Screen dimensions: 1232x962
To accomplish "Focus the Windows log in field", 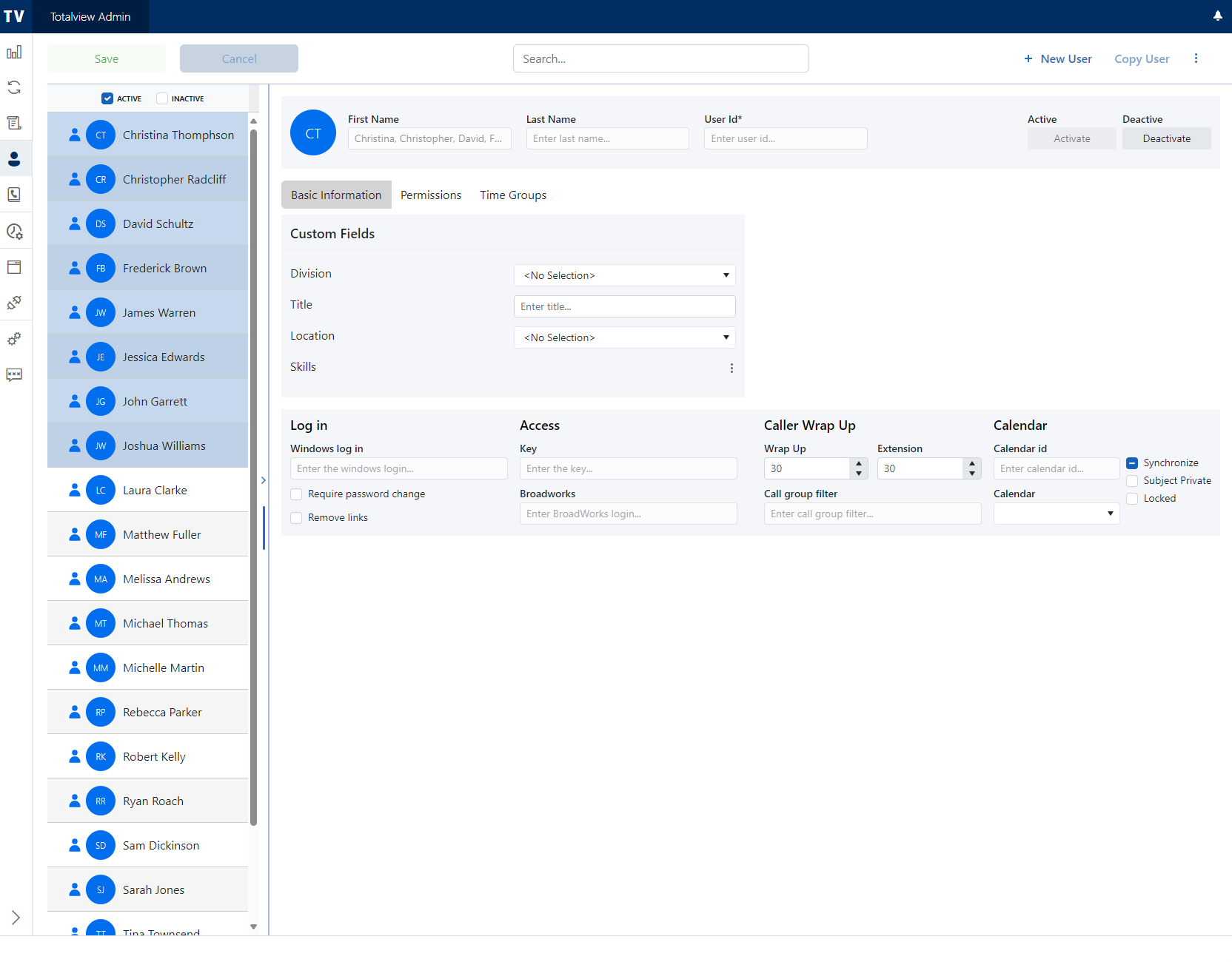I will [x=399, y=468].
